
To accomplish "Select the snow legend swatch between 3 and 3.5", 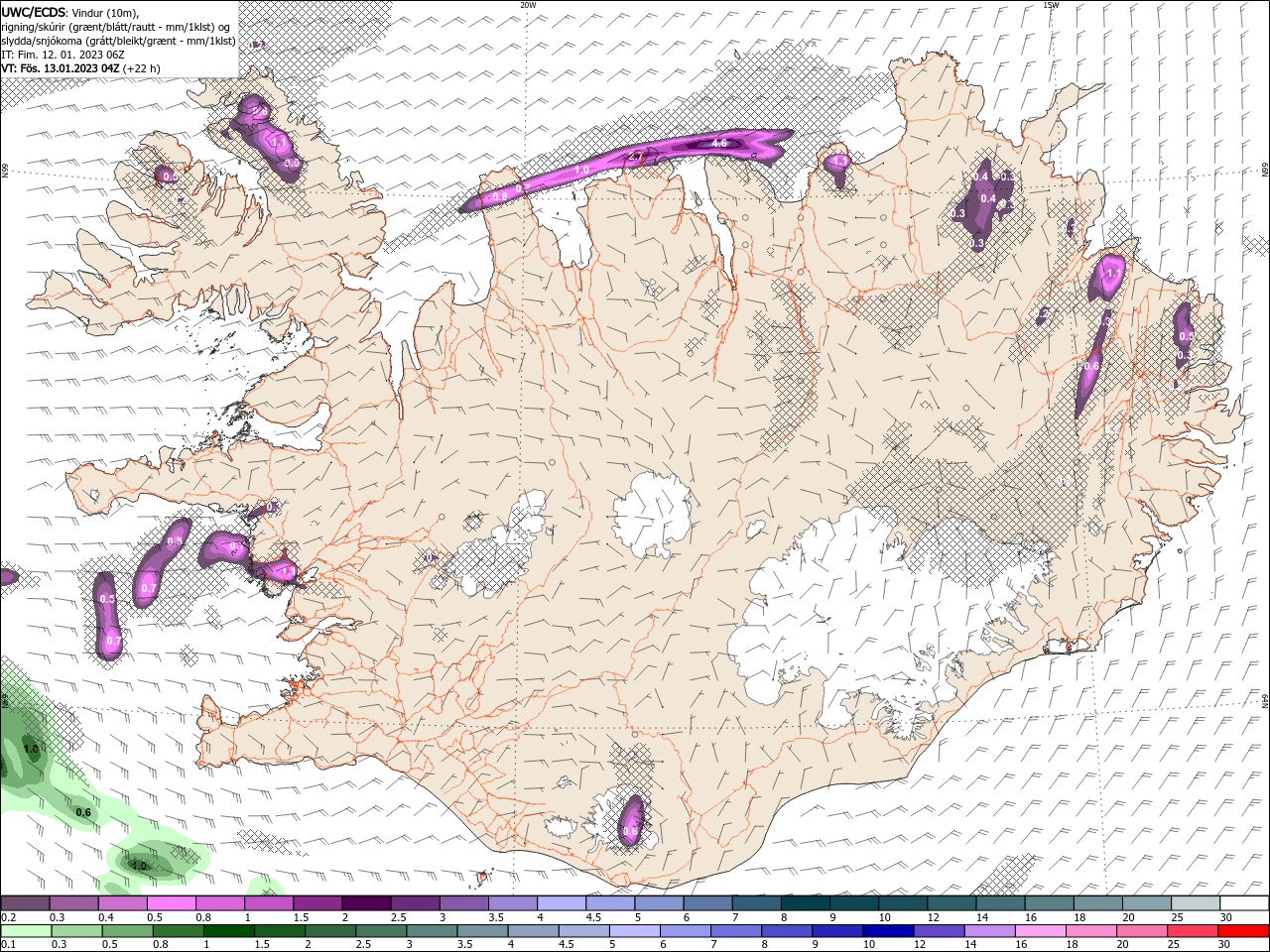I will point(463,903).
